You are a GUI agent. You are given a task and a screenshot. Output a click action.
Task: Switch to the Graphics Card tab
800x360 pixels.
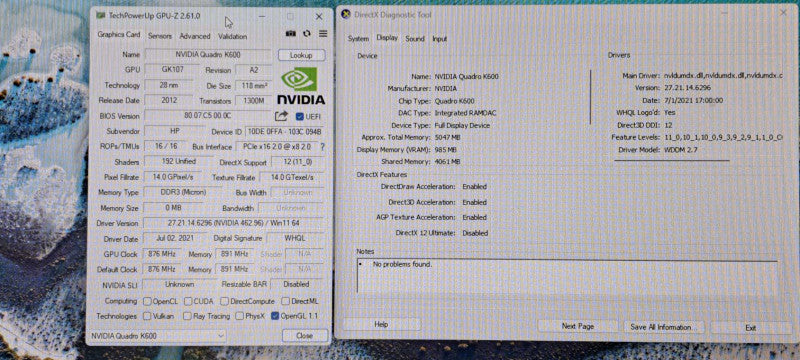(118, 35)
